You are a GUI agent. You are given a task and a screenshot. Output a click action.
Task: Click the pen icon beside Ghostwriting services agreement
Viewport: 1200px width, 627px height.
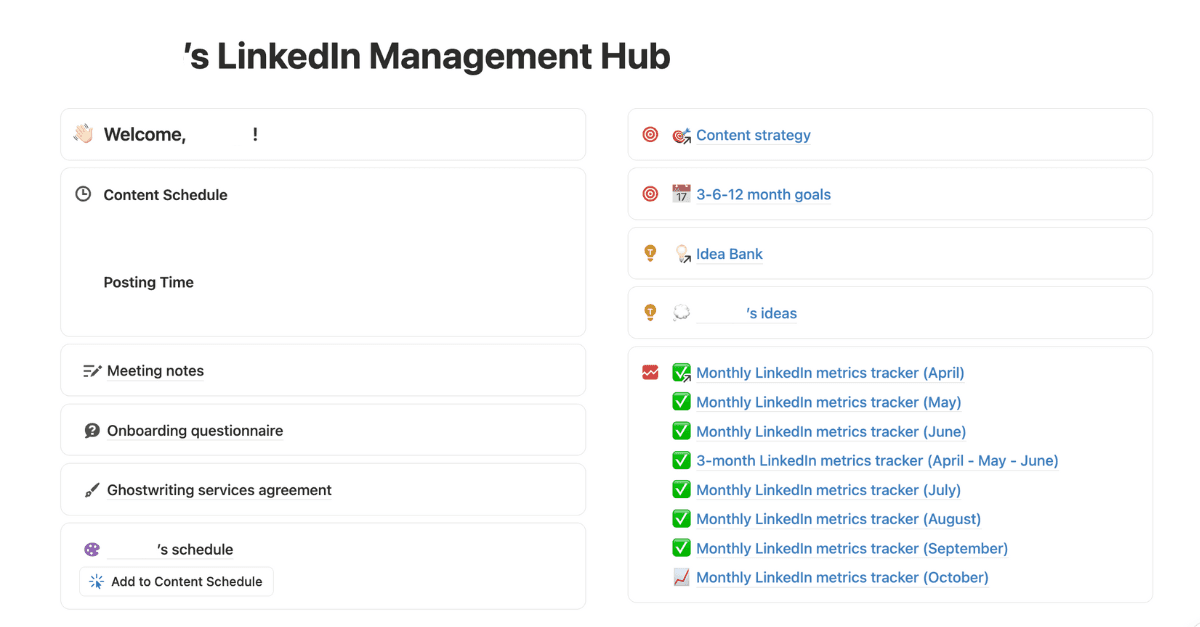pyautogui.click(x=92, y=490)
